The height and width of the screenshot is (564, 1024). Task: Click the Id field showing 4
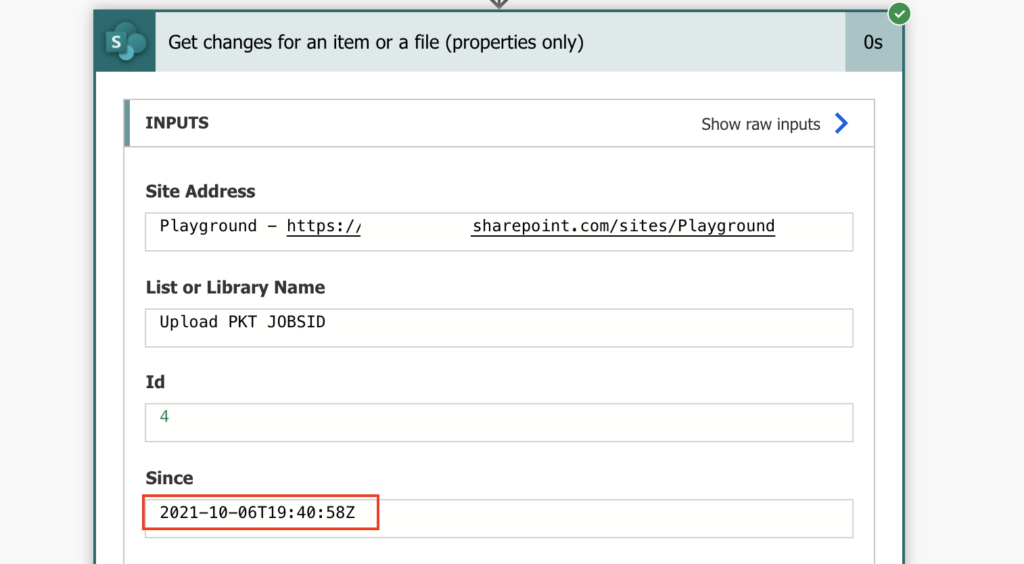coord(499,422)
